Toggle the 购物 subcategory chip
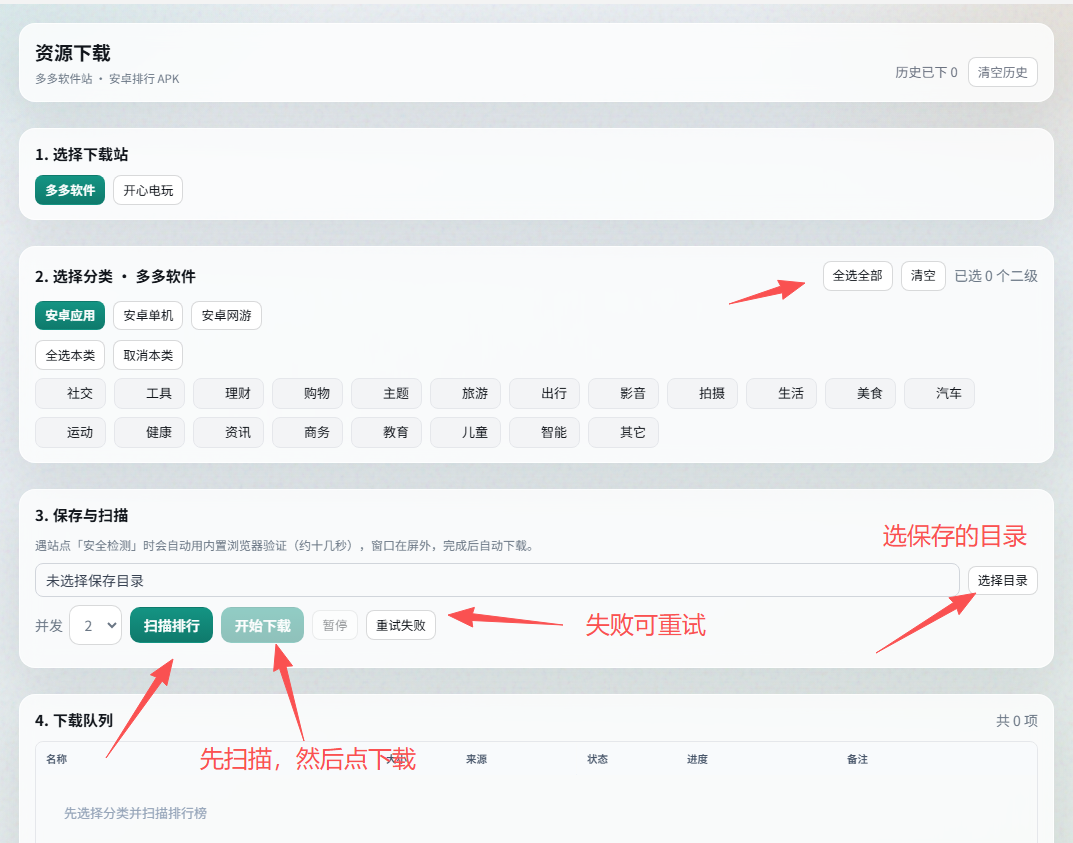The height and width of the screenshot is (843, 1073). pyautogui.click(x=307, y=393)
